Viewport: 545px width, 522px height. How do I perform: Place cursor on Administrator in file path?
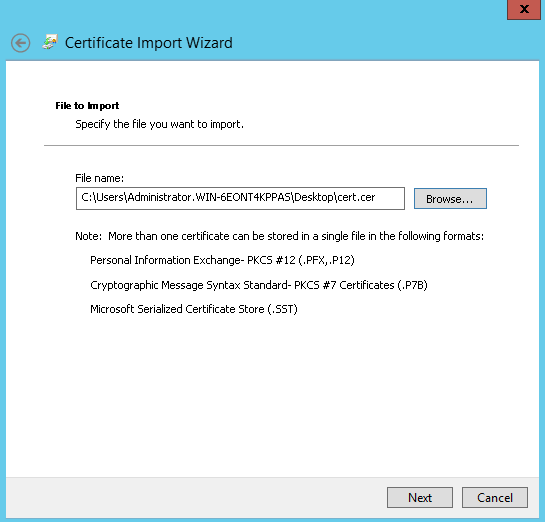[159, 197]
